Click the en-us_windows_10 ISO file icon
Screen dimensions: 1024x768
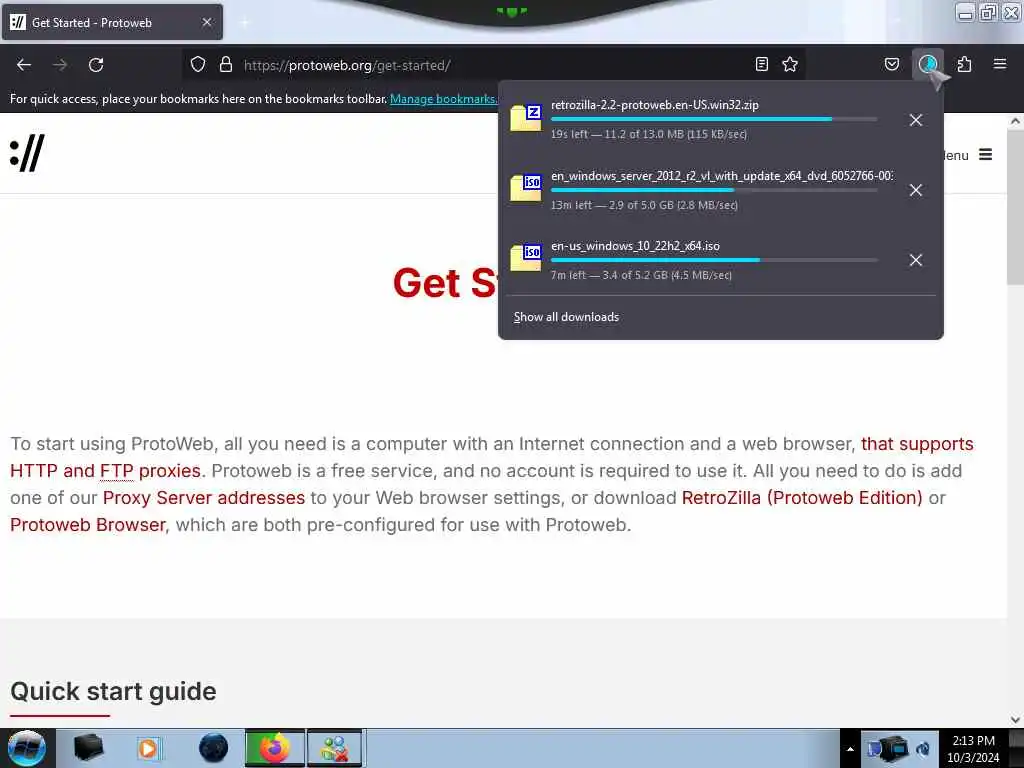[526, 258]
